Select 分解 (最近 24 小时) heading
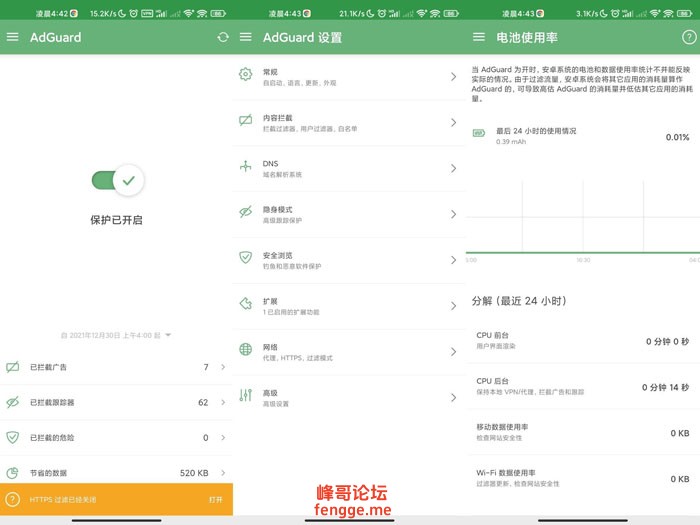The image size is (700, 525). [x=519, y=301]
